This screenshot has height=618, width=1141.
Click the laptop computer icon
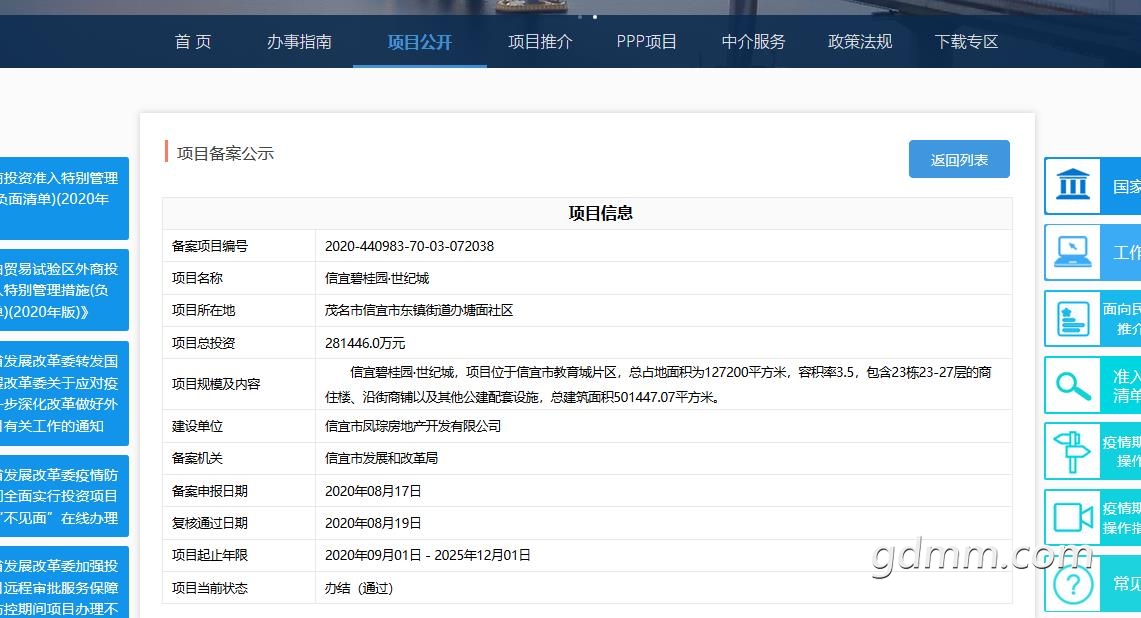coord(1072,252)
